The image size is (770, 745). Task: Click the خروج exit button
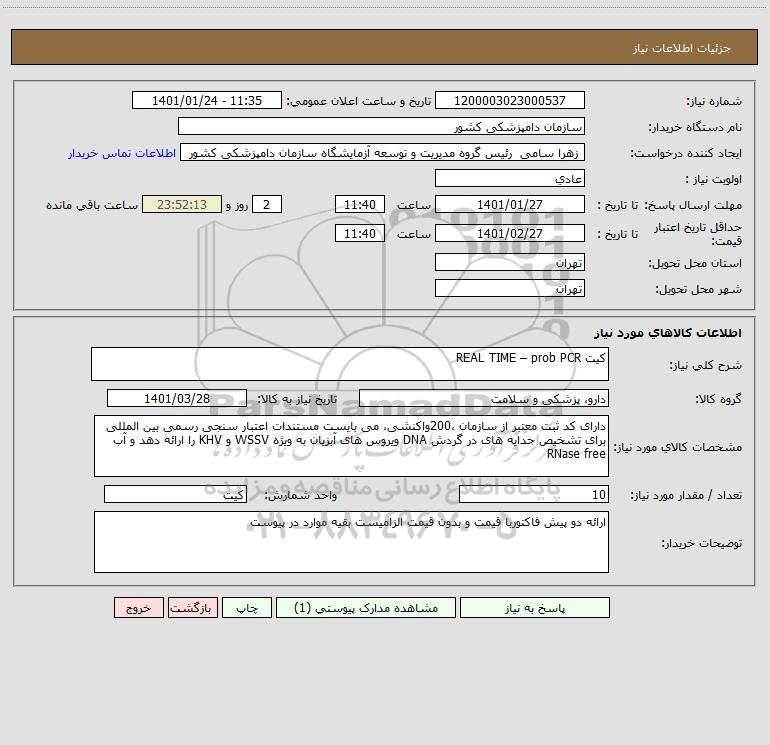pyautogui.click(x=138, y=607)
